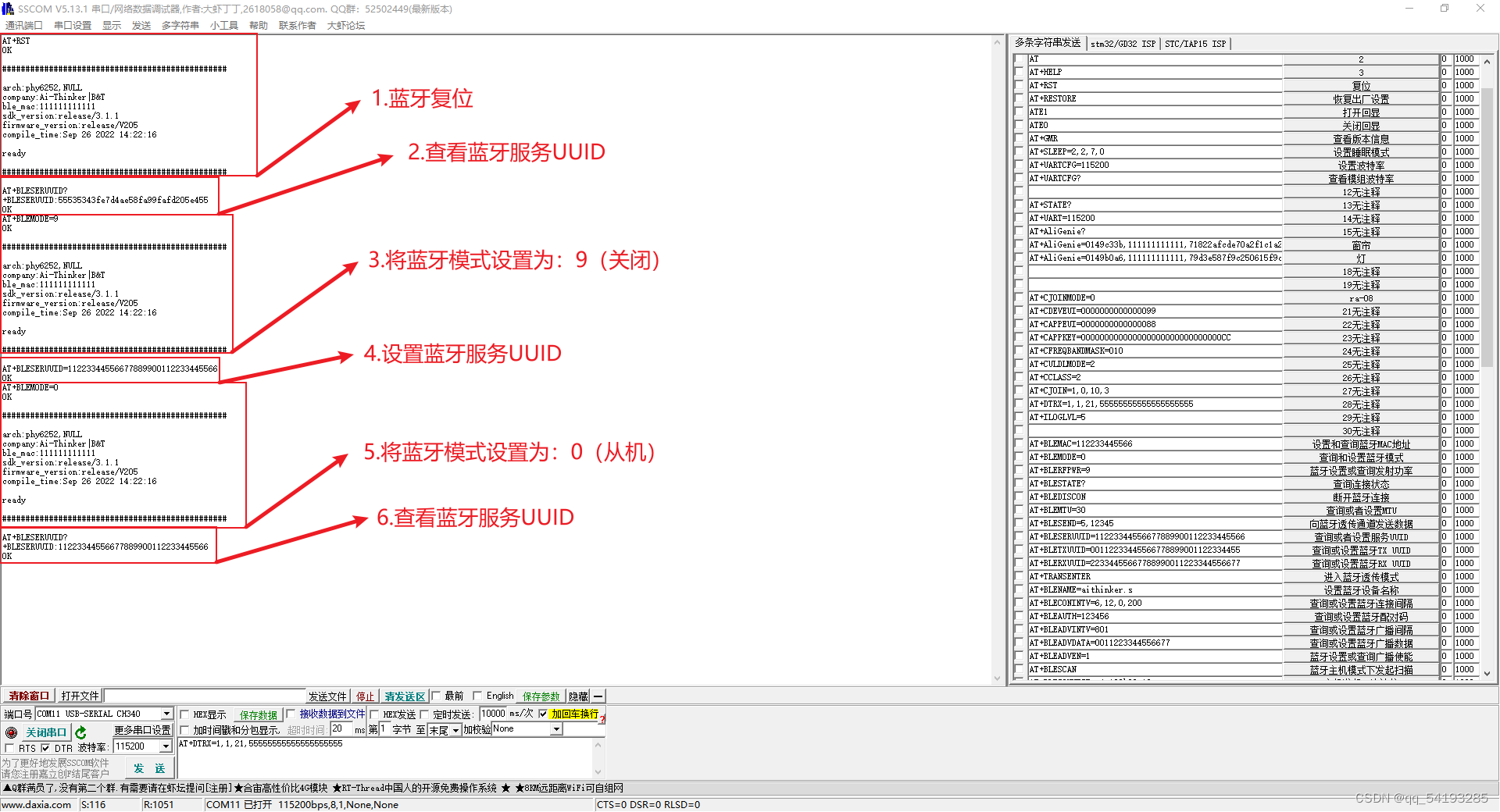Open the 通讯端口 menu
Viewport: 1500px width, 812px height.
point(24,26)
